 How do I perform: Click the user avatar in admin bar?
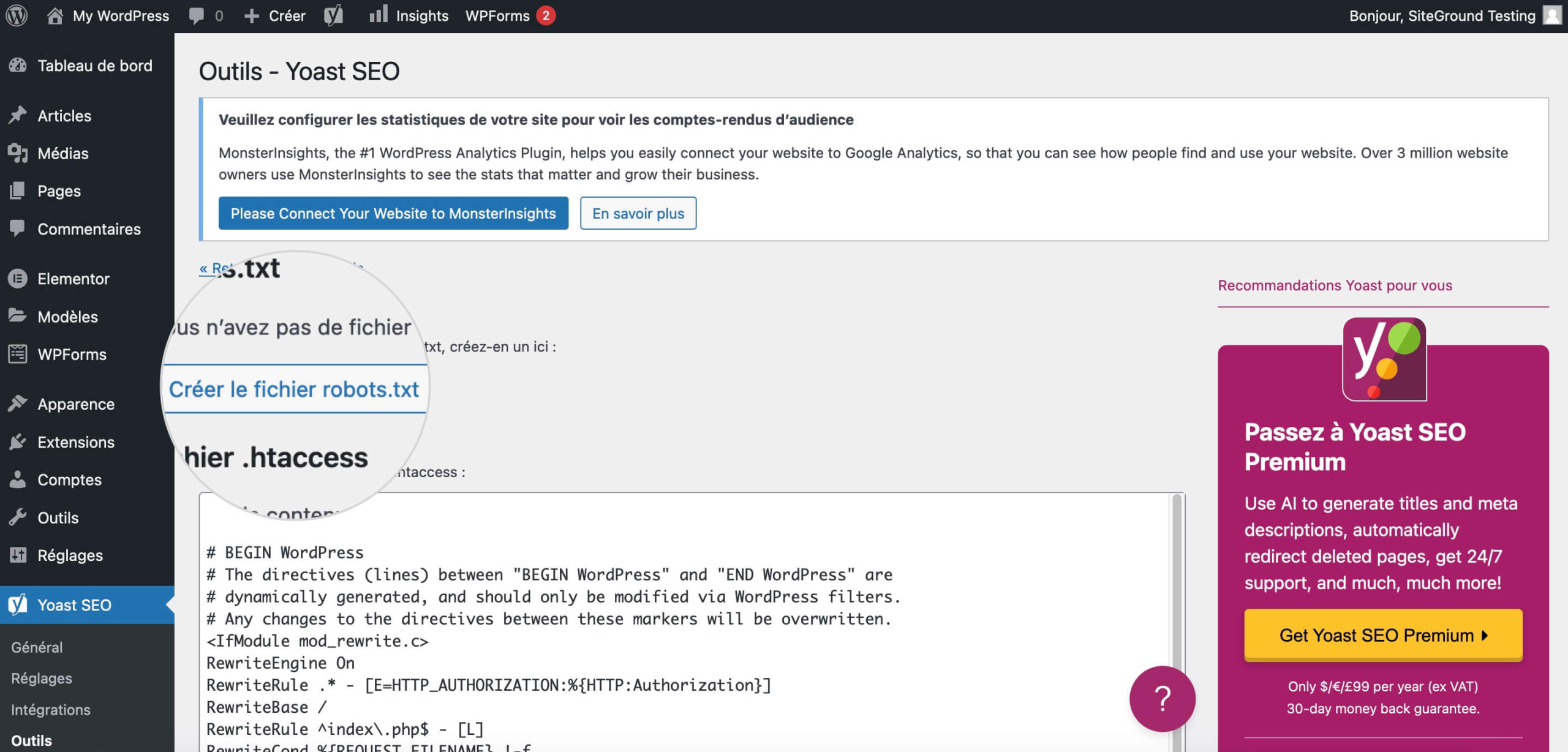pos(1553,15)
